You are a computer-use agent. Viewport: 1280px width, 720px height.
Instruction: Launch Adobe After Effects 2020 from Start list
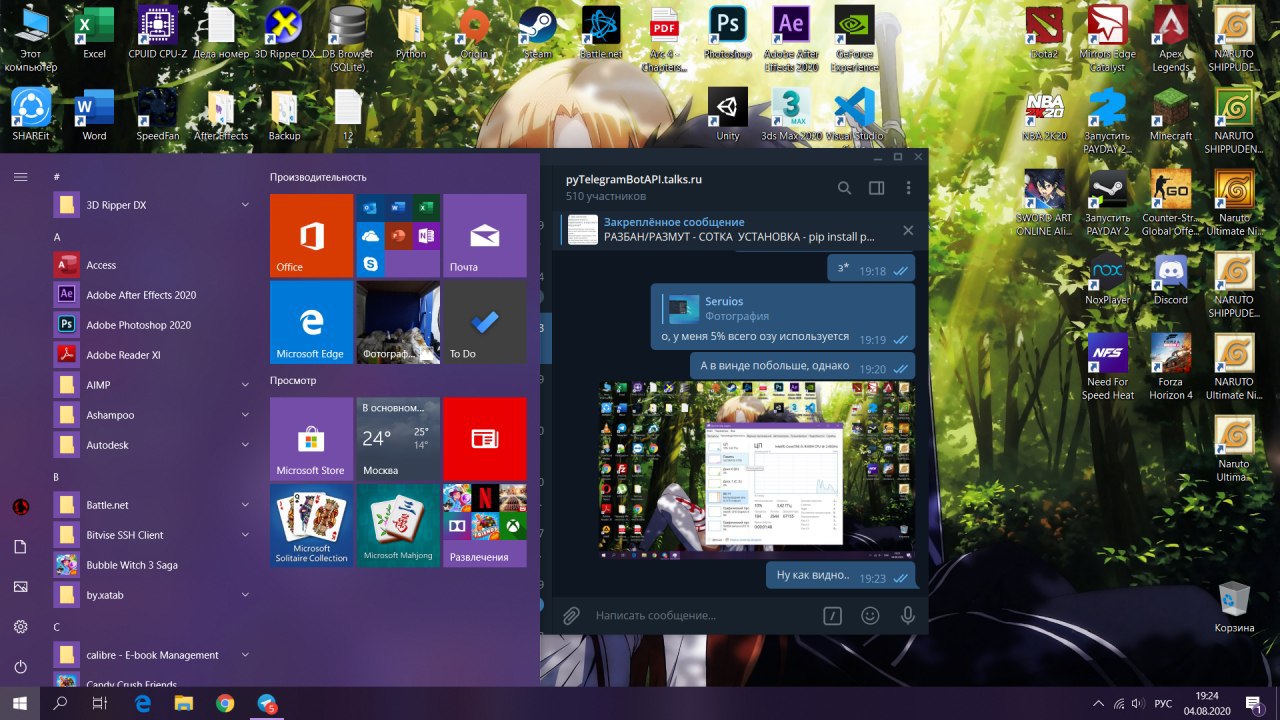point(152,295)
